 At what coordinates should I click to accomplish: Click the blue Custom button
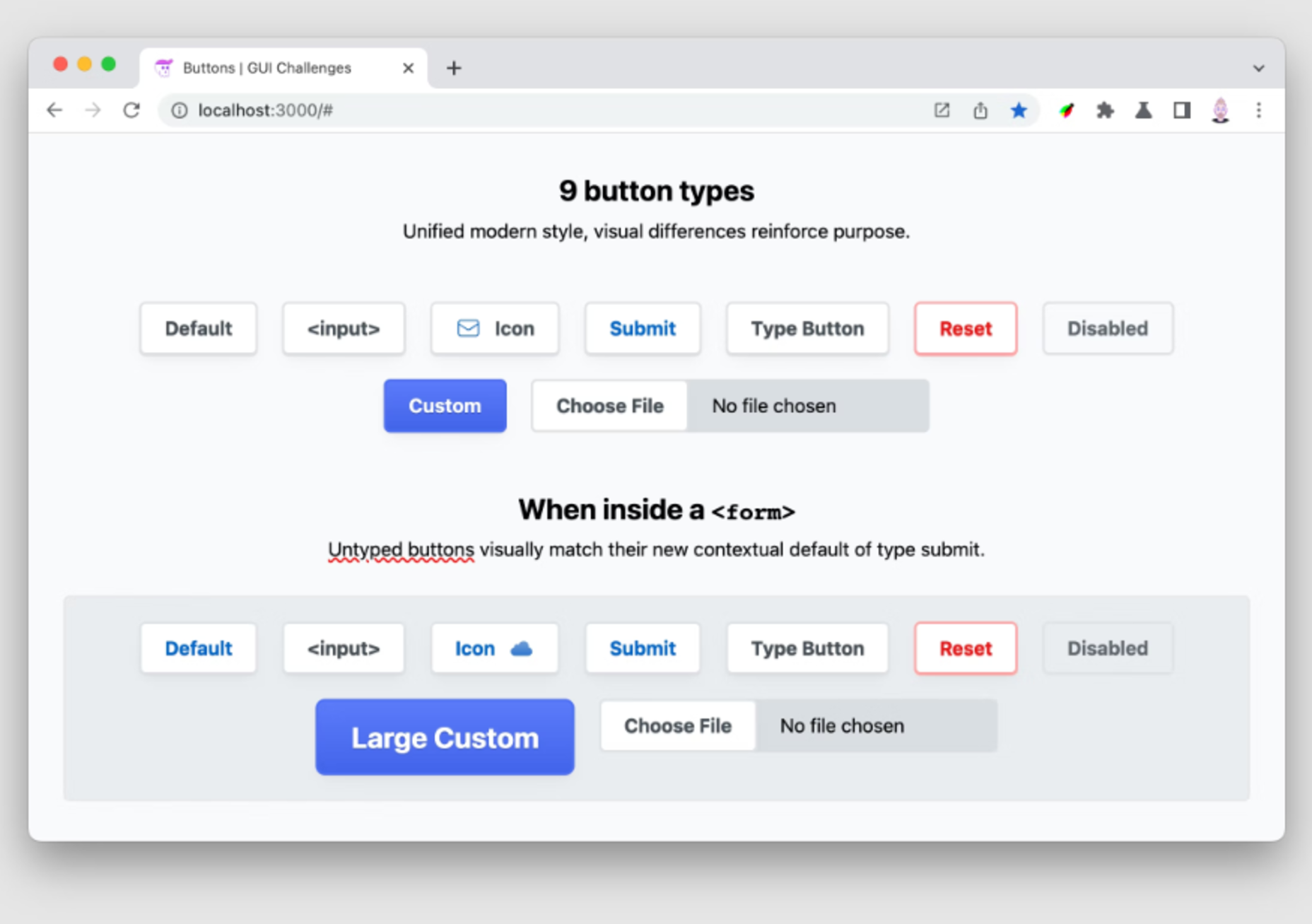click(x=445, y=406)
